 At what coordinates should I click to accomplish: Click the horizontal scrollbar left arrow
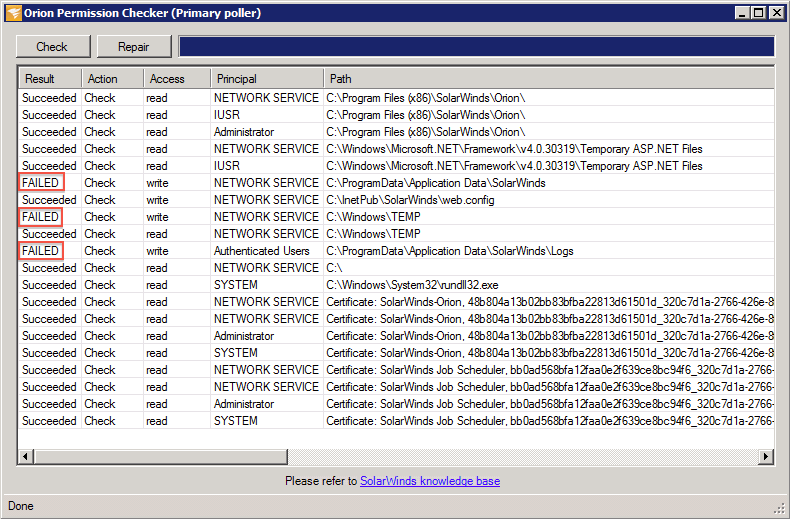tap(26, 457)
